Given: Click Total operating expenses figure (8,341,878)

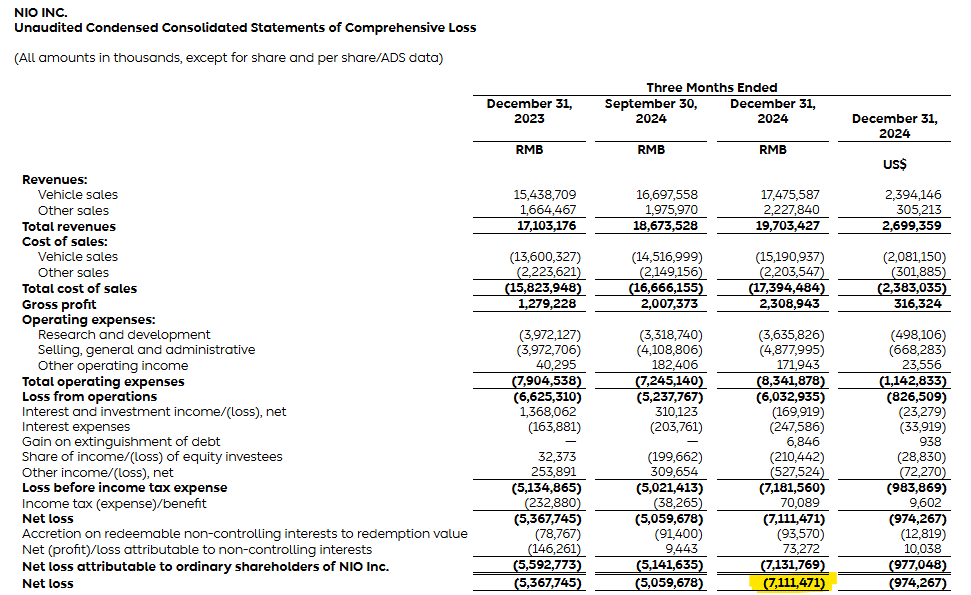Looking at the screenshot, I should 794,381.
